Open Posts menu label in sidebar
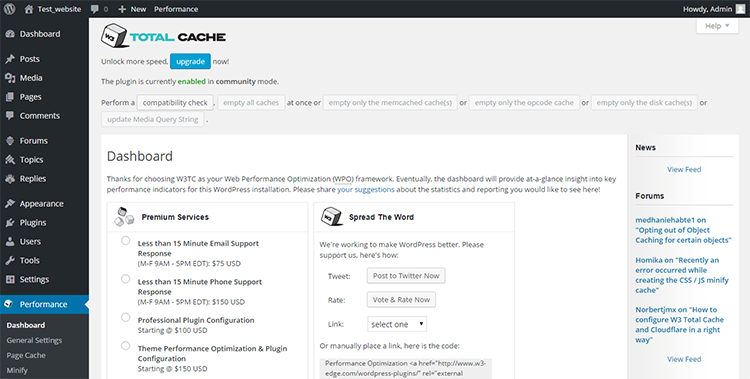The width and height of the screenshot is (750, 379). [x=30, y=59]
